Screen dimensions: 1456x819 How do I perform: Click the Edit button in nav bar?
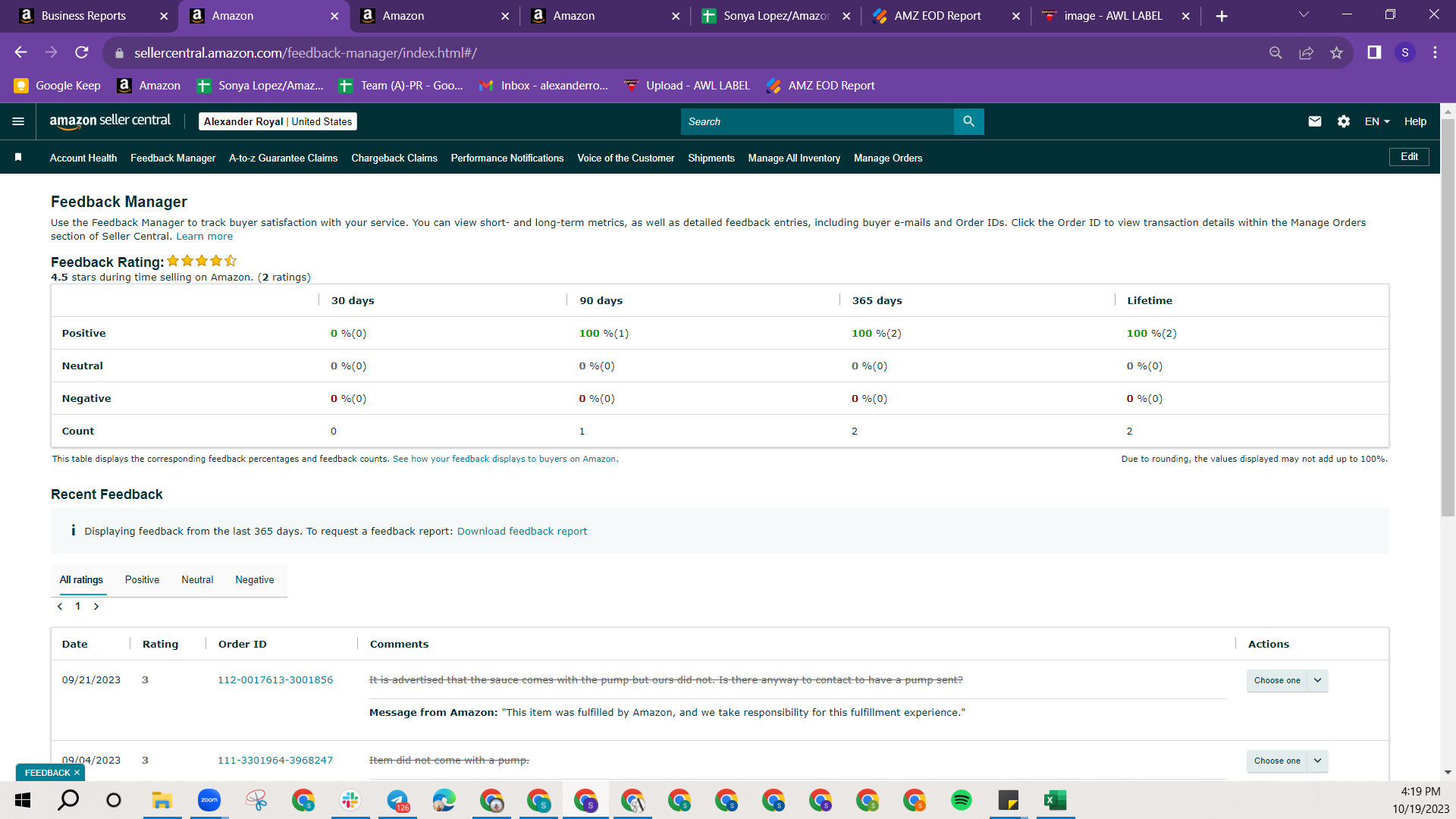coord(1409,157)
